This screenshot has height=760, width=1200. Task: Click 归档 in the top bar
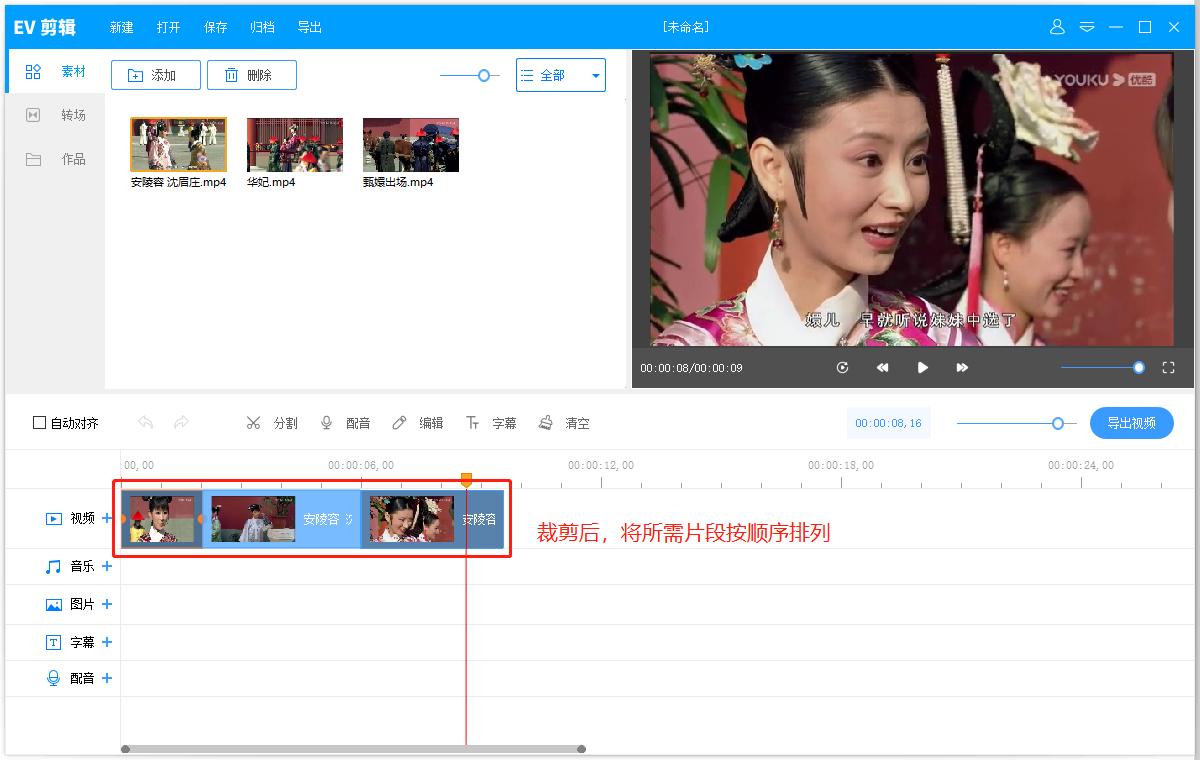262,27
